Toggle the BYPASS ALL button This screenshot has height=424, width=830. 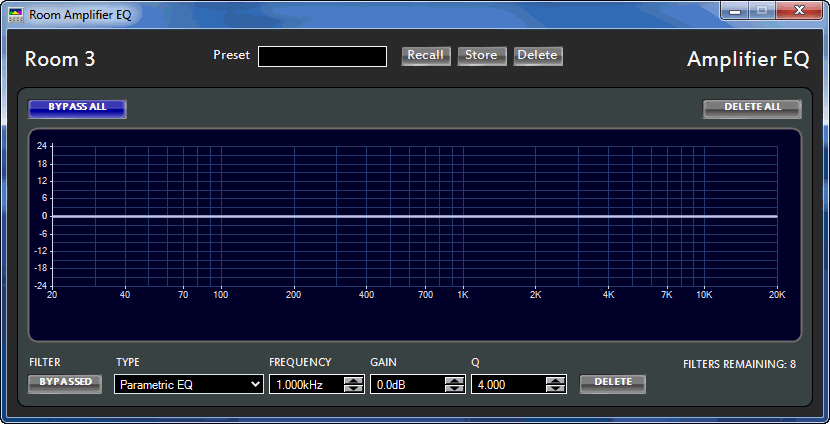click(x=77, y=109)
